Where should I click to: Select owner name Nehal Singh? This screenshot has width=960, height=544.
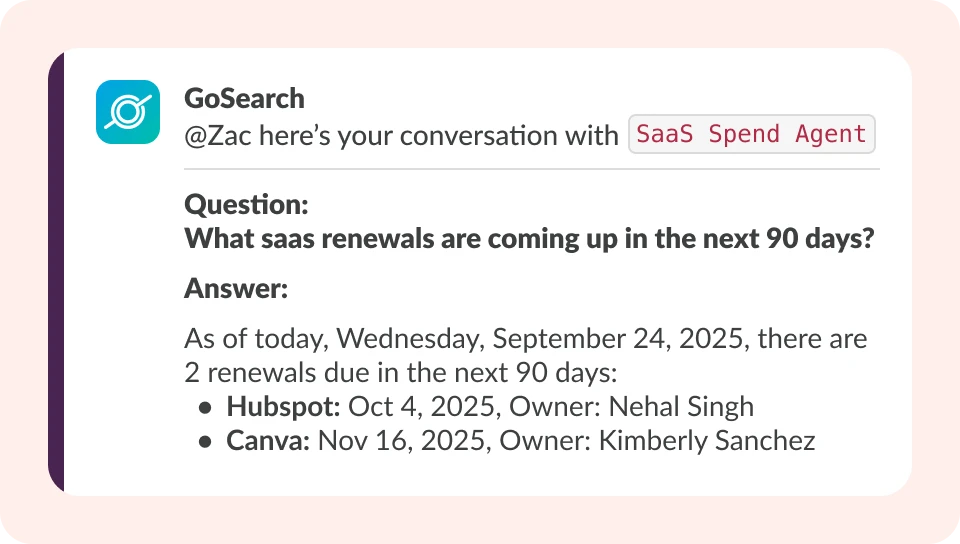pos(681,407)
